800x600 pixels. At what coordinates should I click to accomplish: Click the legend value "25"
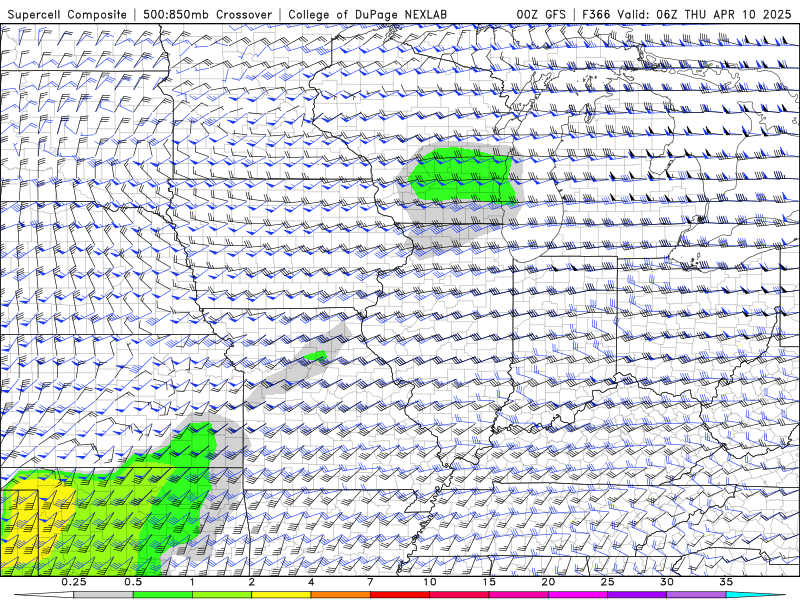(607, 582)
